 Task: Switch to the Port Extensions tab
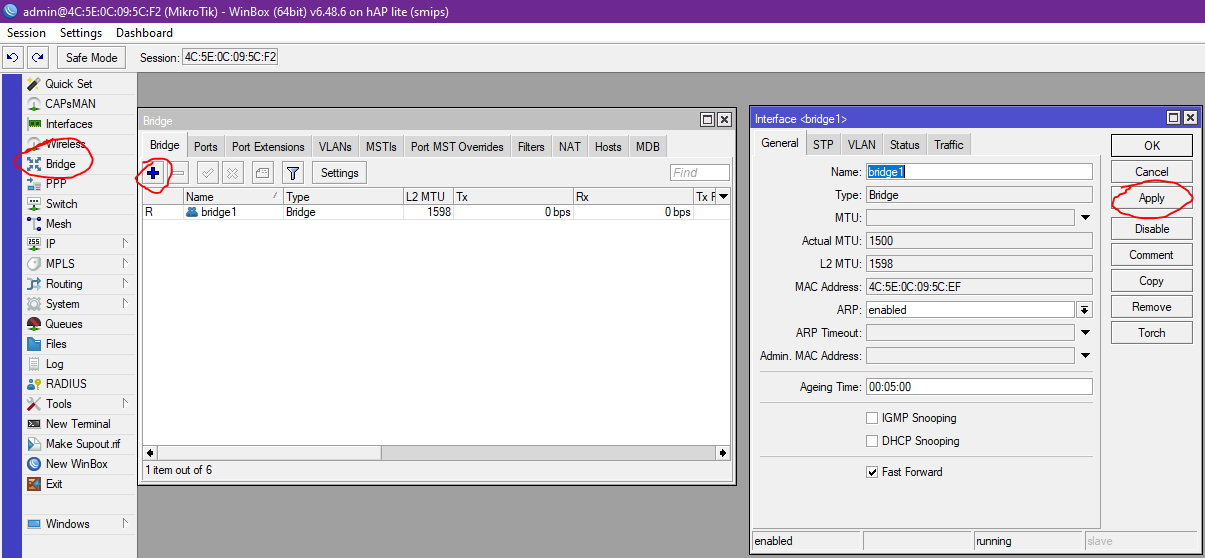point(268,147)
